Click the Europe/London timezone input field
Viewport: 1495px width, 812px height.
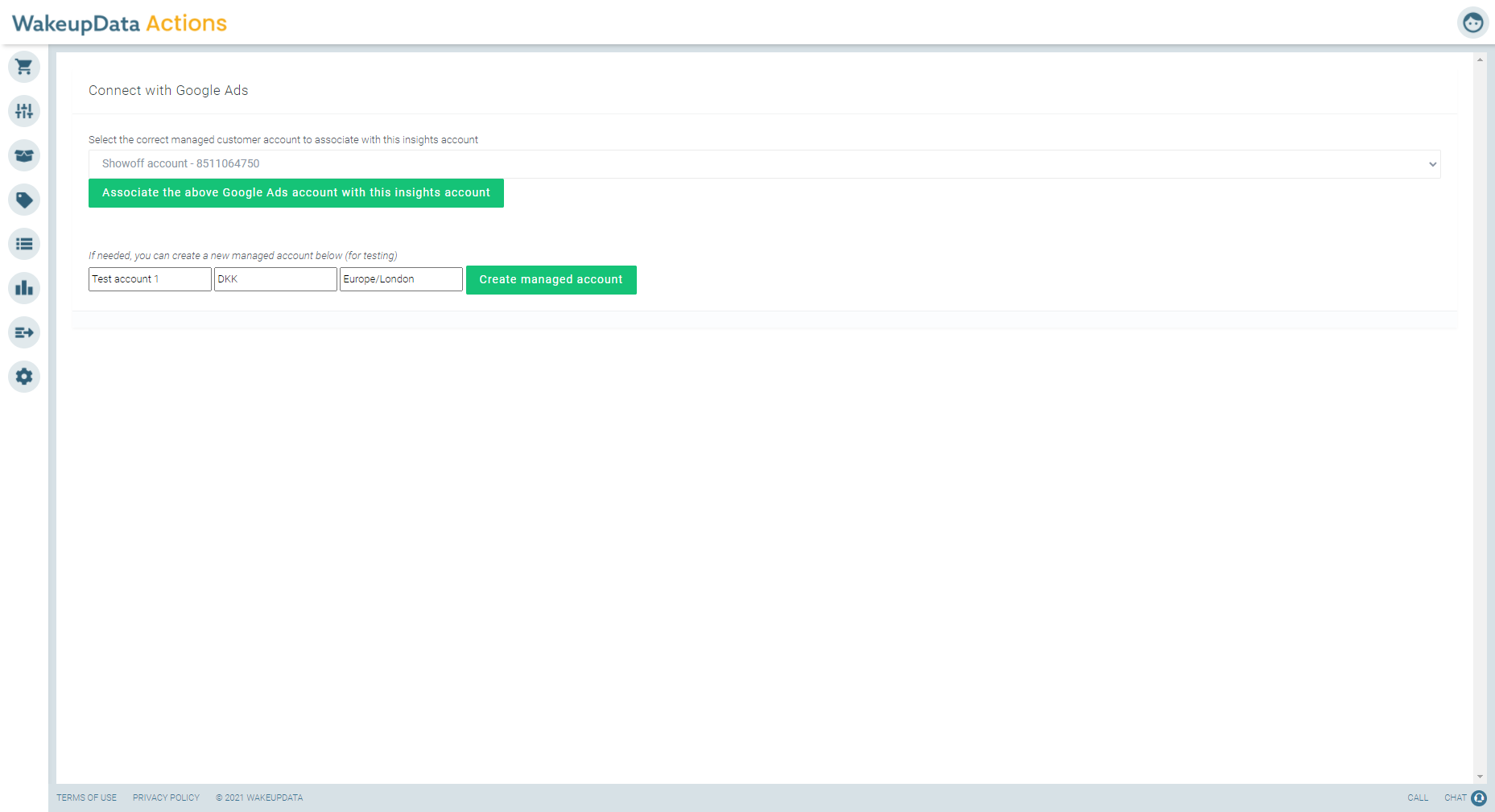tap(401, 279)
